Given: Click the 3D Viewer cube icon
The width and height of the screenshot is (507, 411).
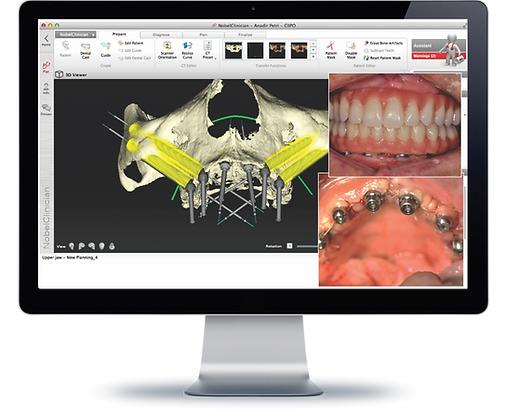Looking at the screenshot, I should (x=59, y=74).
